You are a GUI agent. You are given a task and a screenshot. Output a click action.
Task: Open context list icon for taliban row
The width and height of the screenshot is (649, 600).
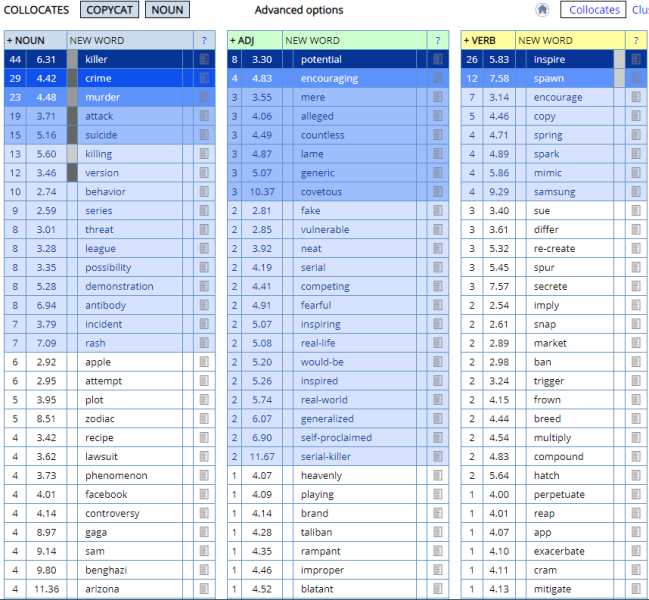437,532
